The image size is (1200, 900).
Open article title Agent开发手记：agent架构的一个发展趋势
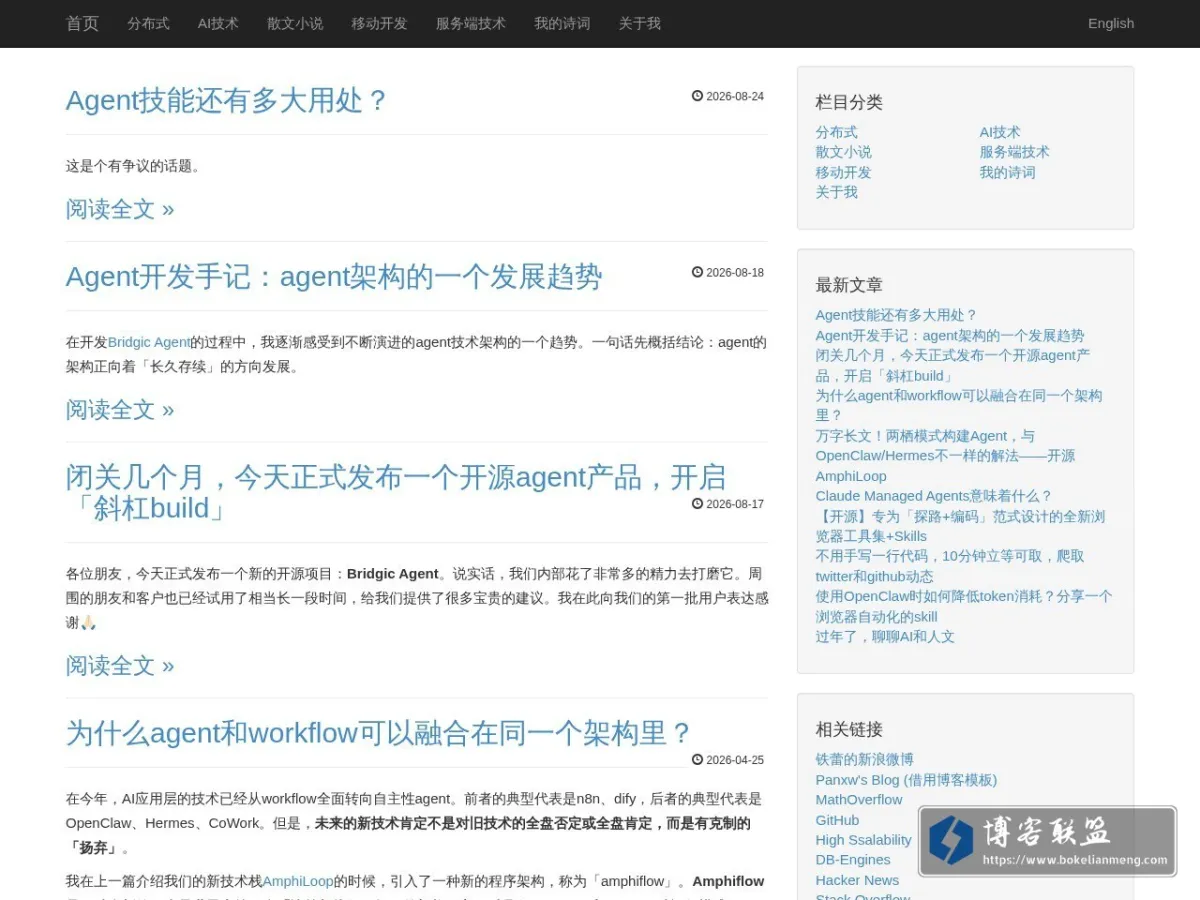point(334,276)
